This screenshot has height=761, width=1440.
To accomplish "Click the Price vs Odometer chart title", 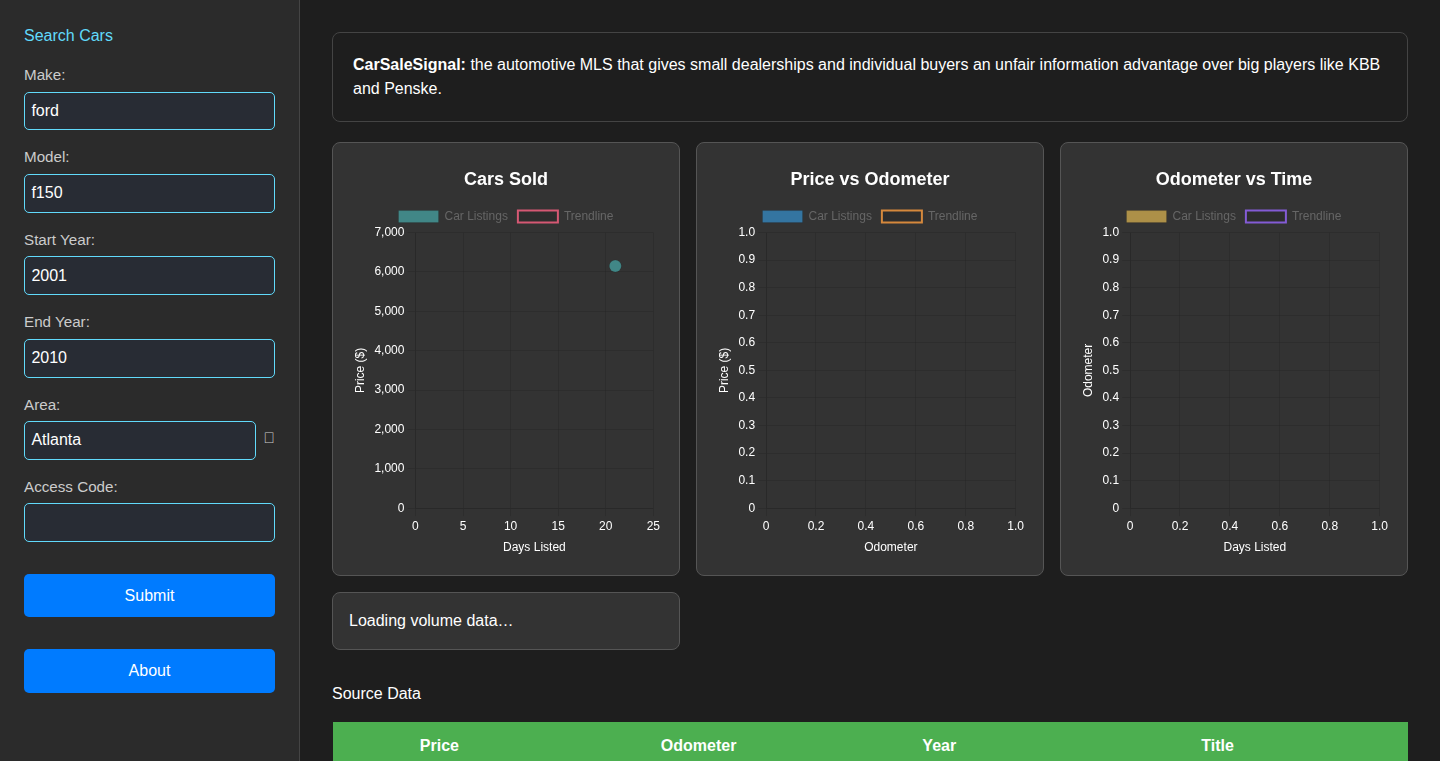I will [x=870, y=179].
